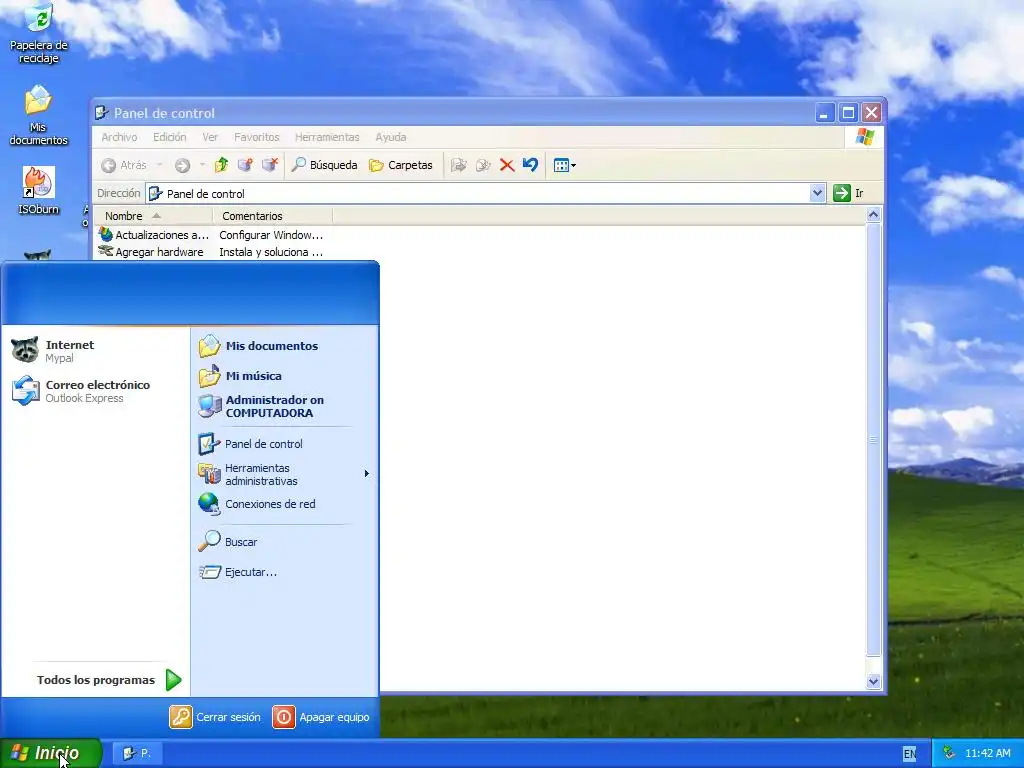Open the Herramientas menu

click(327, 137)
